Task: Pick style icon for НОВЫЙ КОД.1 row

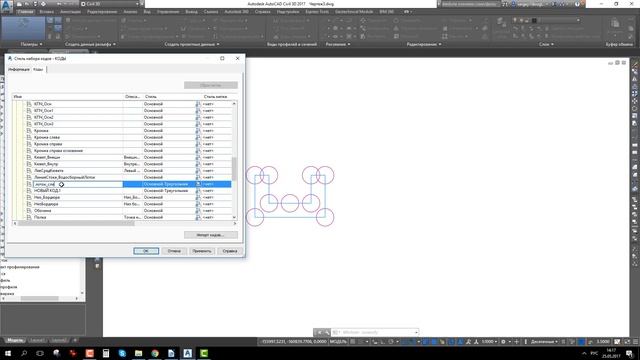Action: [x=198, y=191]
